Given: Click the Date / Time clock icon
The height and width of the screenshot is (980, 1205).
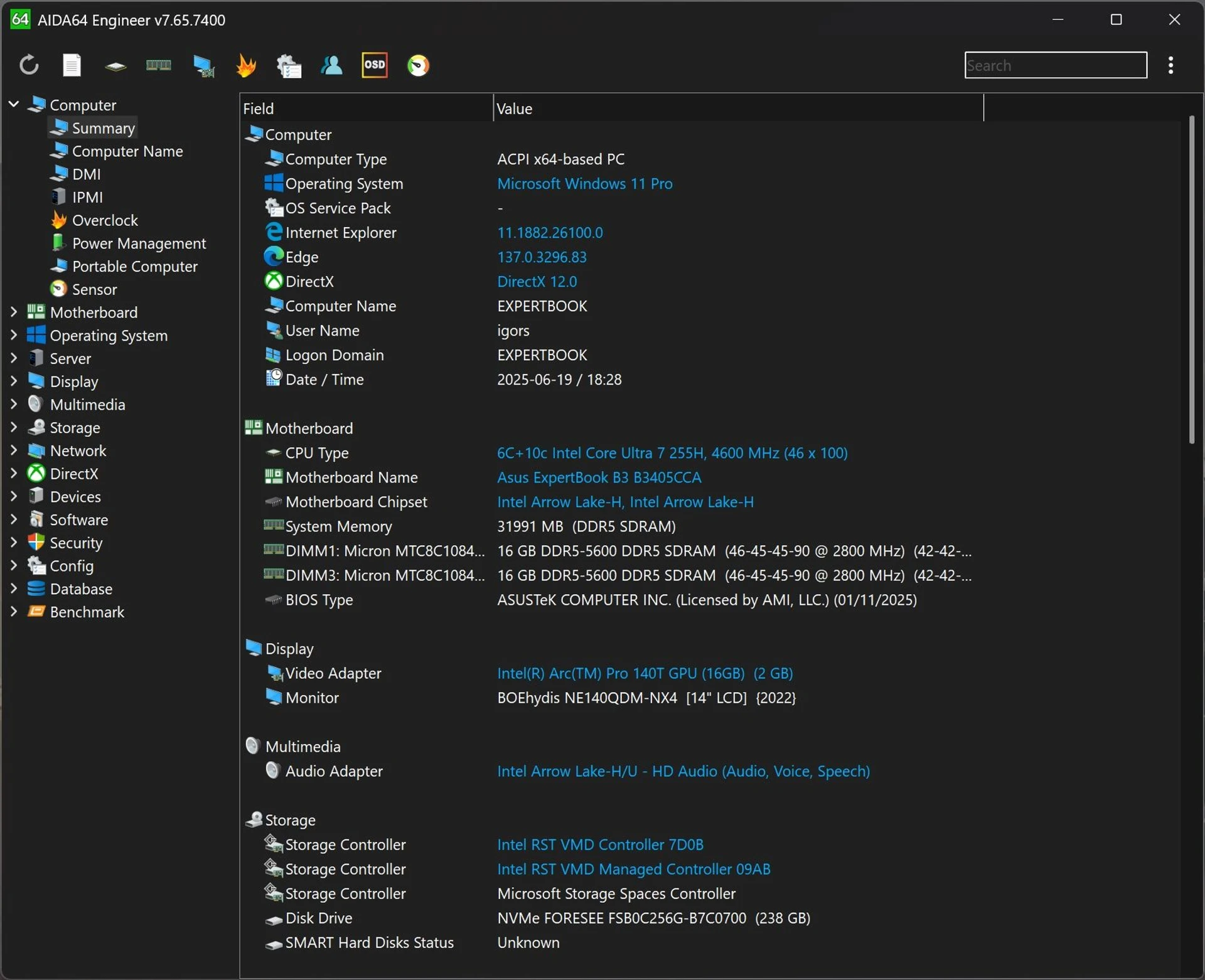Looking at the screenshot, I should (274, 378).
